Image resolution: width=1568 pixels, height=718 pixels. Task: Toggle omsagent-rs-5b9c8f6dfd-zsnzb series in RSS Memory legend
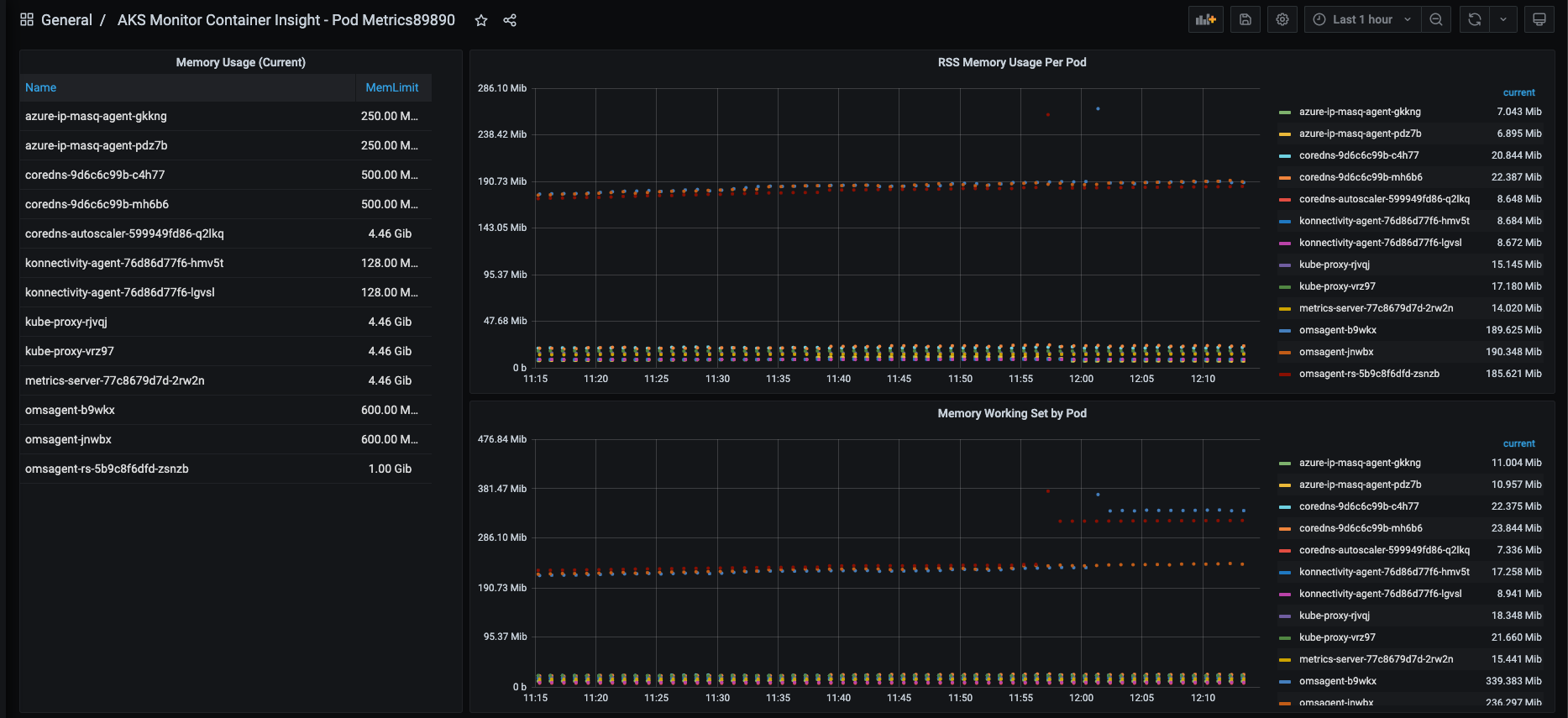click(1369, 374)
